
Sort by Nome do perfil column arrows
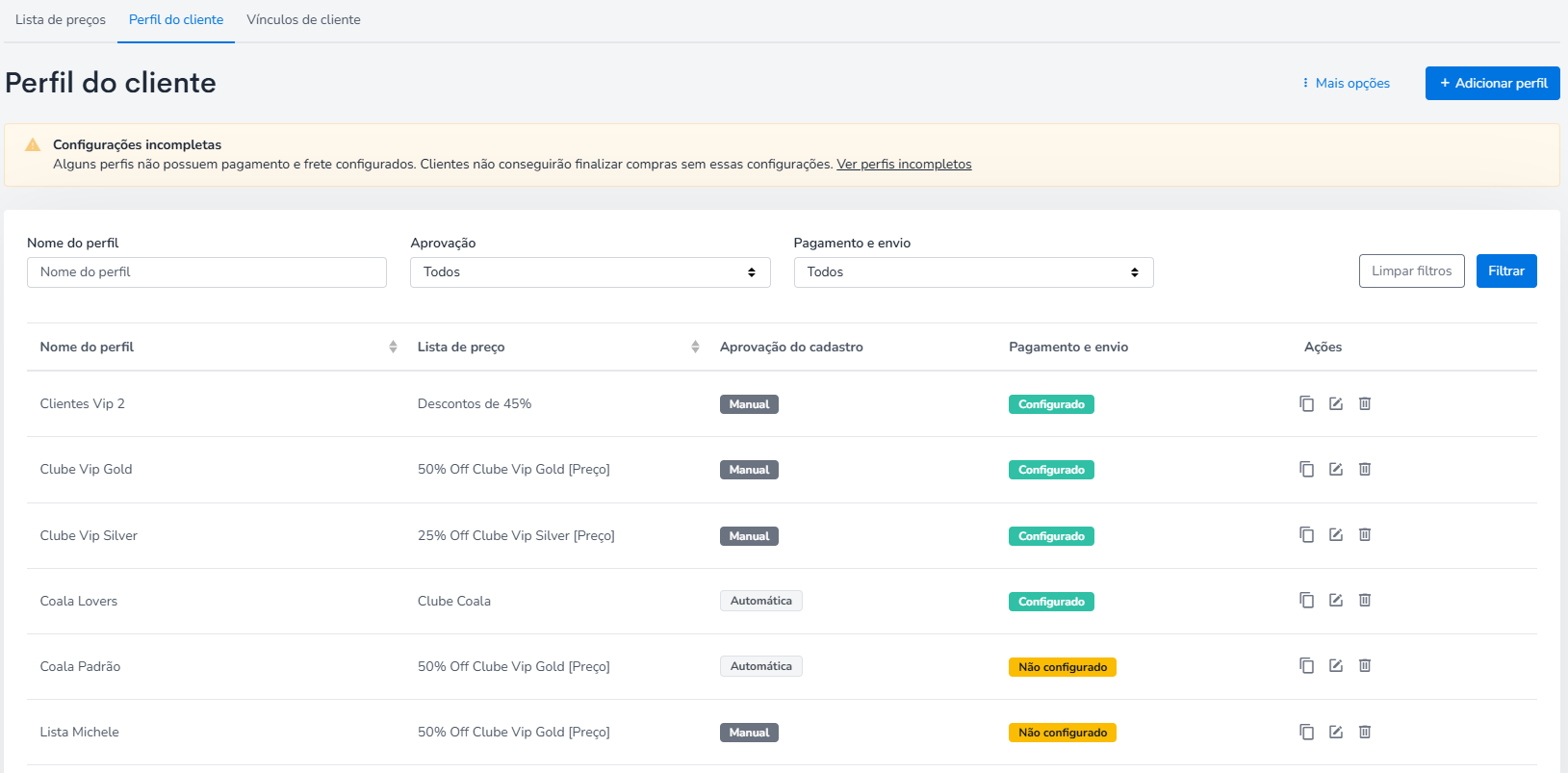393,347
